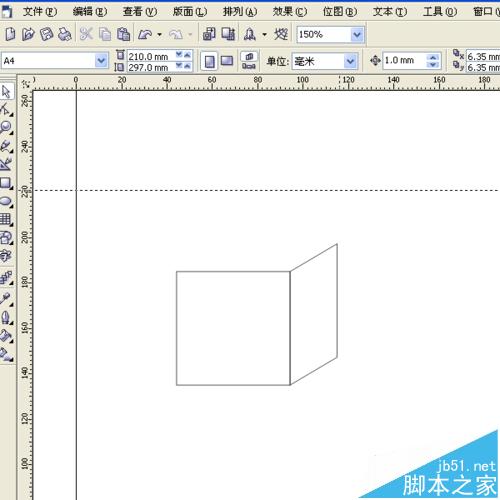The image size is (500, 500).
Task: Select the Smart Drawing tool
Action: (x=6, y=164)
